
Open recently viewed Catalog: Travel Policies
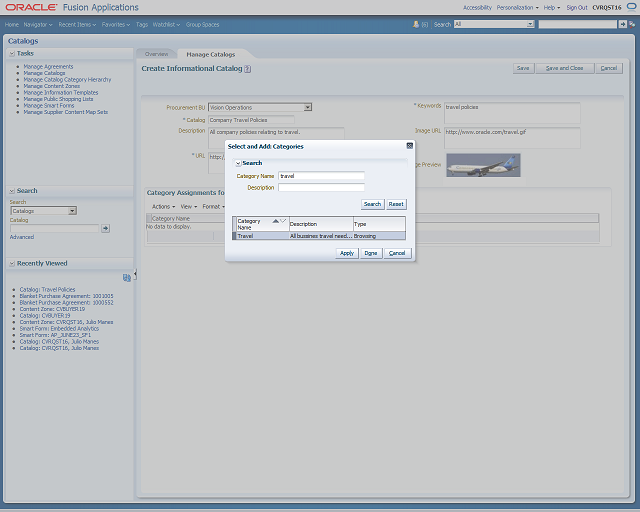pyautogui.click(x=47, y=289)
